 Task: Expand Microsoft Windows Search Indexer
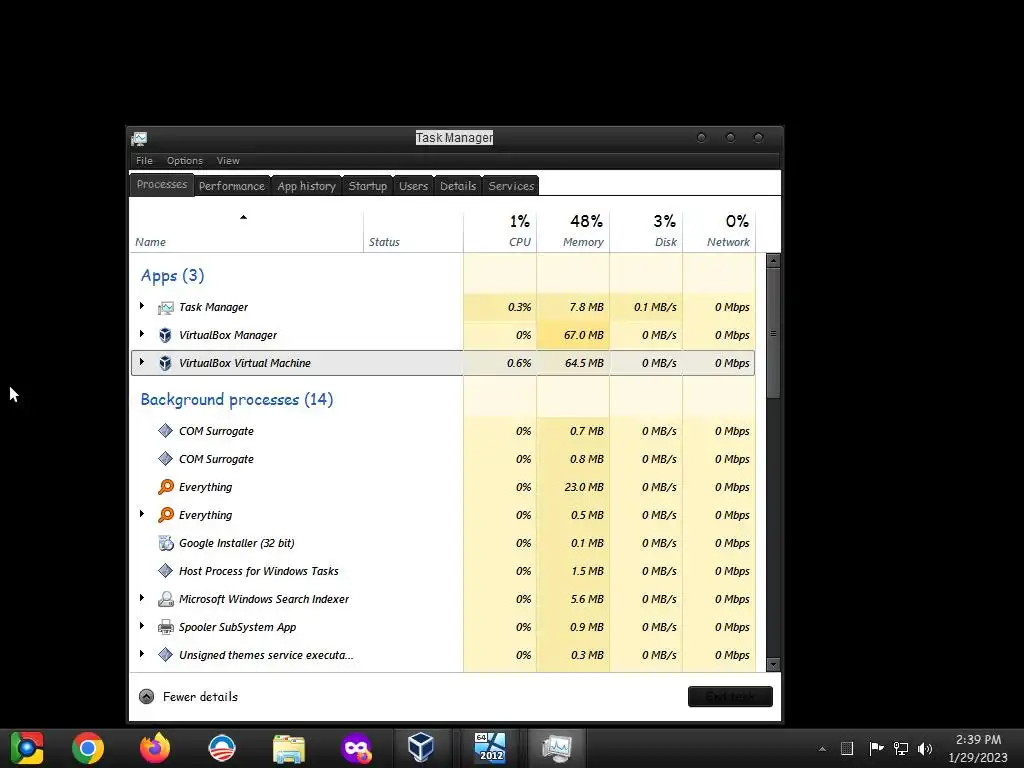(142, 598)
